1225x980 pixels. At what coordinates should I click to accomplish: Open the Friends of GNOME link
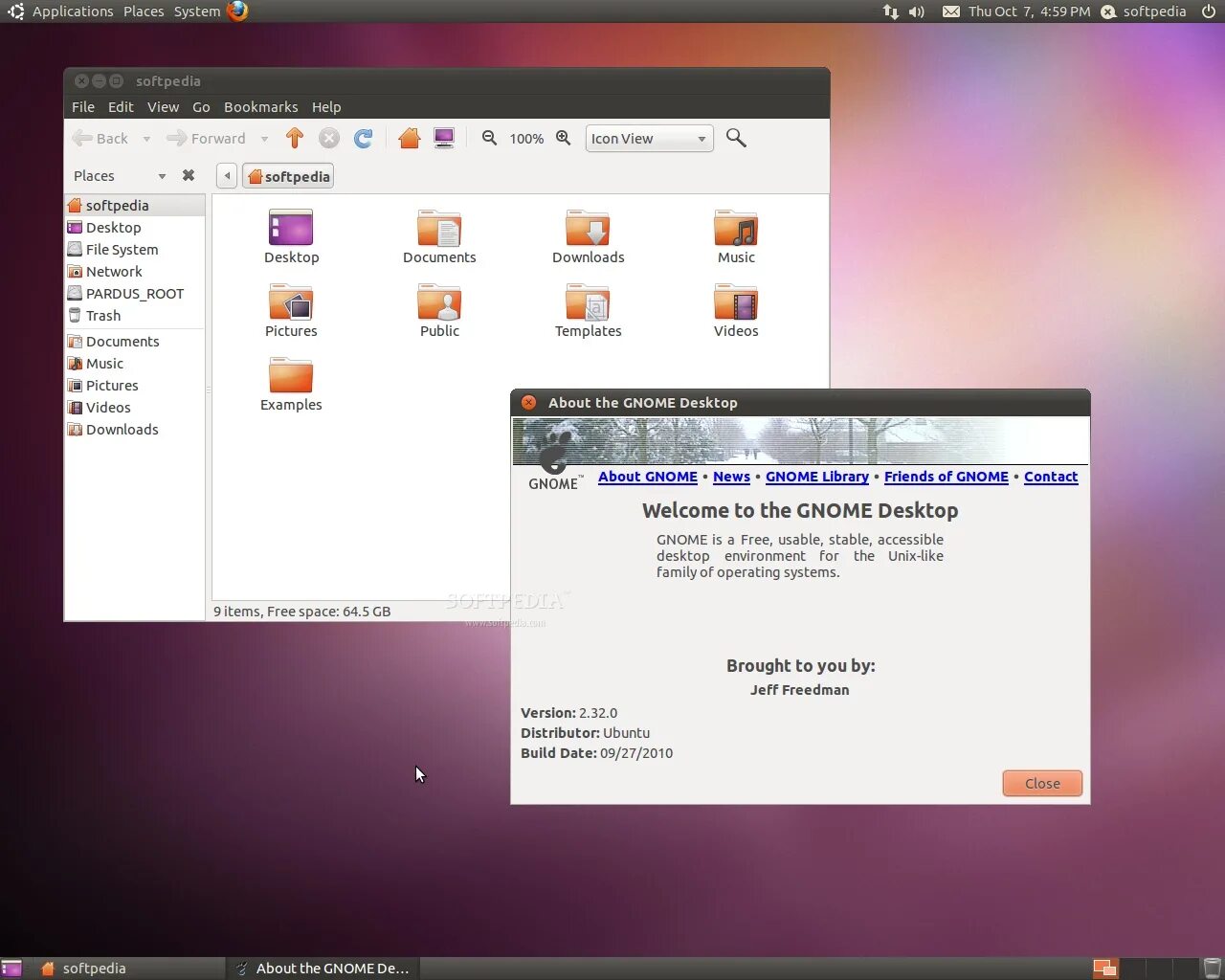(x=947, y=477)
